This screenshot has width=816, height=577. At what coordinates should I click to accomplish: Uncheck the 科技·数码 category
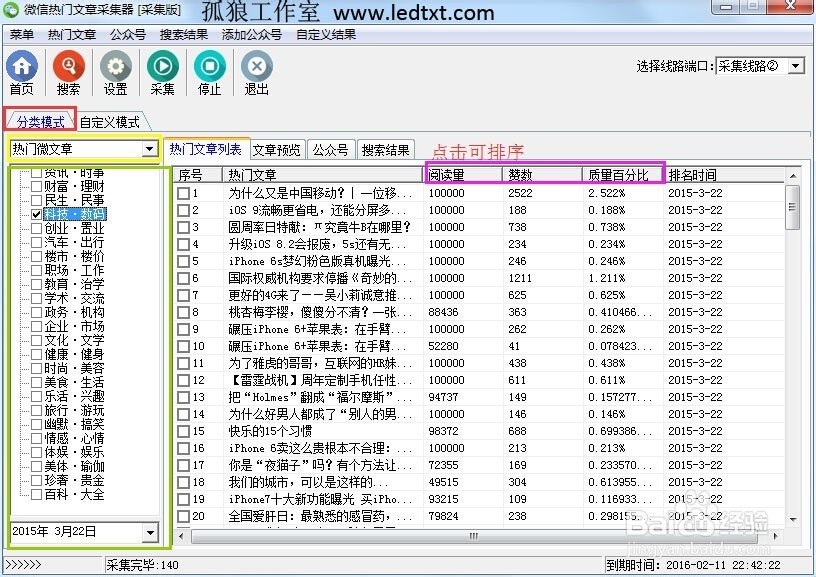[x=36, y=214]
